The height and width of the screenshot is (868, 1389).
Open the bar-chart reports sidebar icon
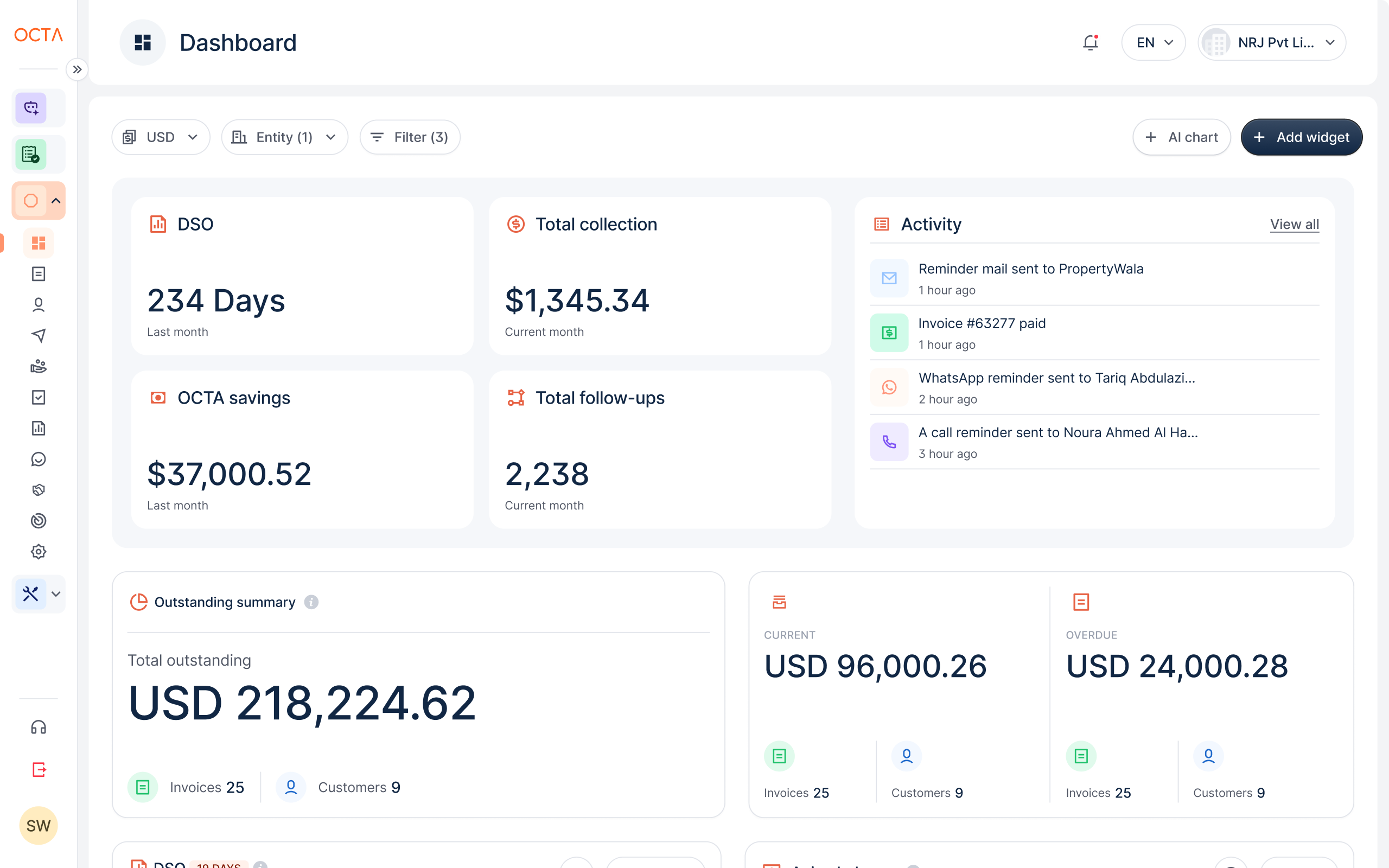click(39, 428)
